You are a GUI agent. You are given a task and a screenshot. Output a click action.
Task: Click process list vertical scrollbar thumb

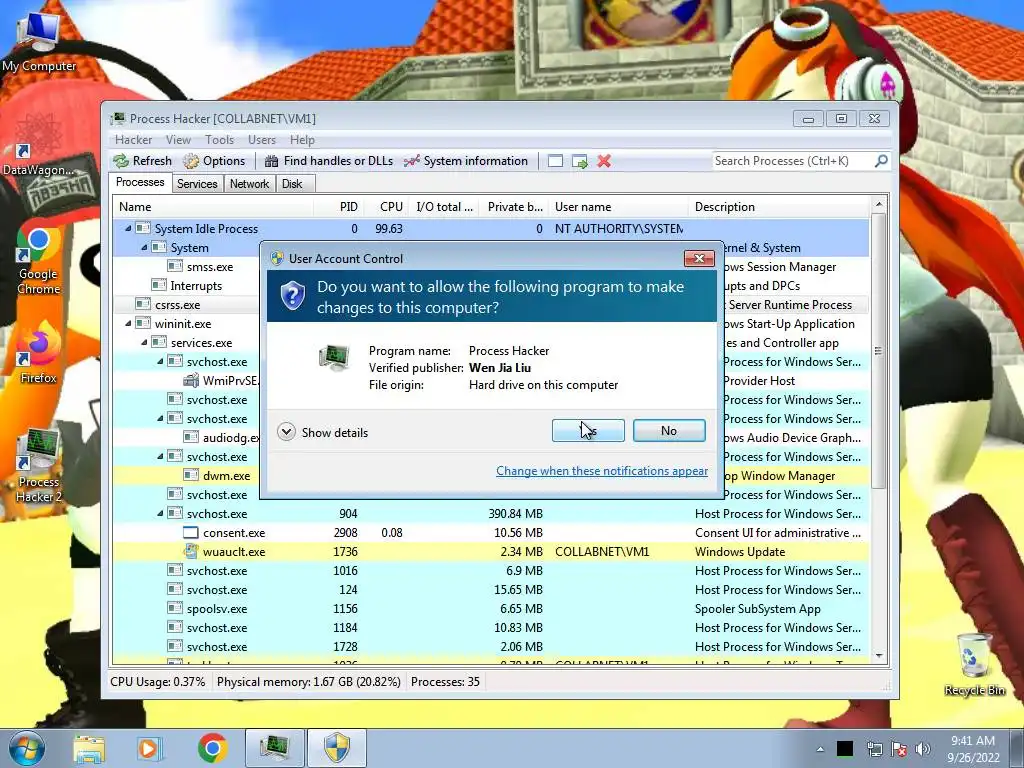(878, 351)
